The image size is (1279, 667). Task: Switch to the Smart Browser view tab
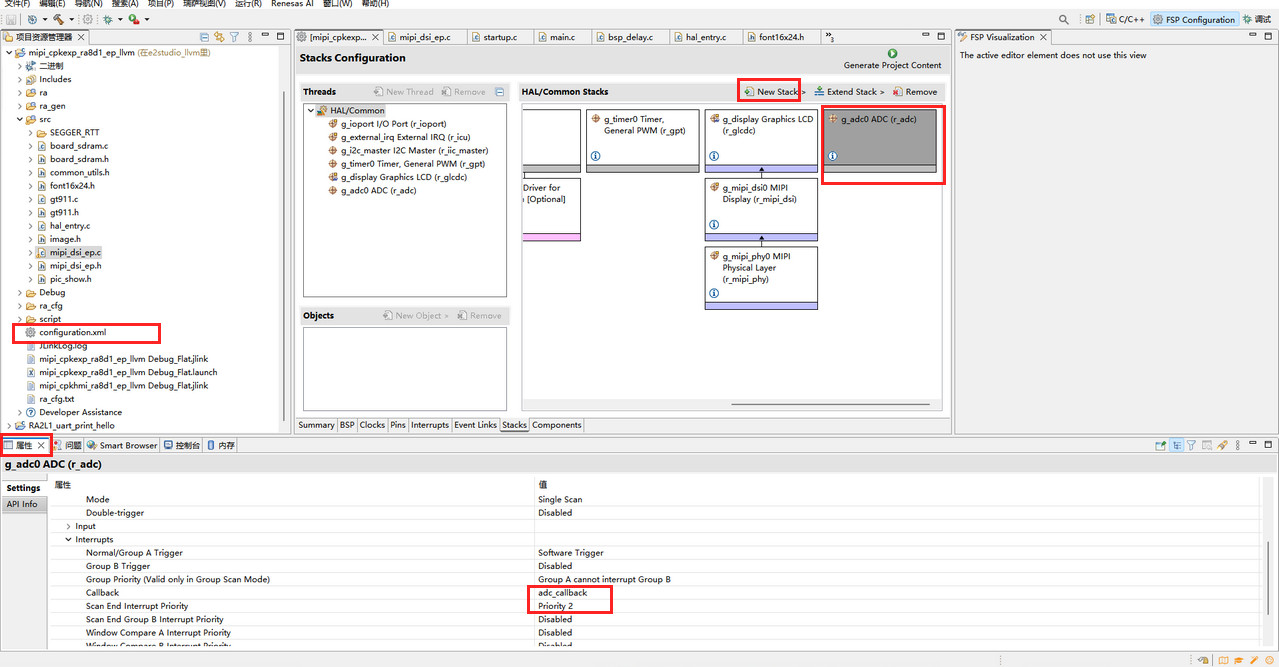pyautogui.click(x=122, y=445)
